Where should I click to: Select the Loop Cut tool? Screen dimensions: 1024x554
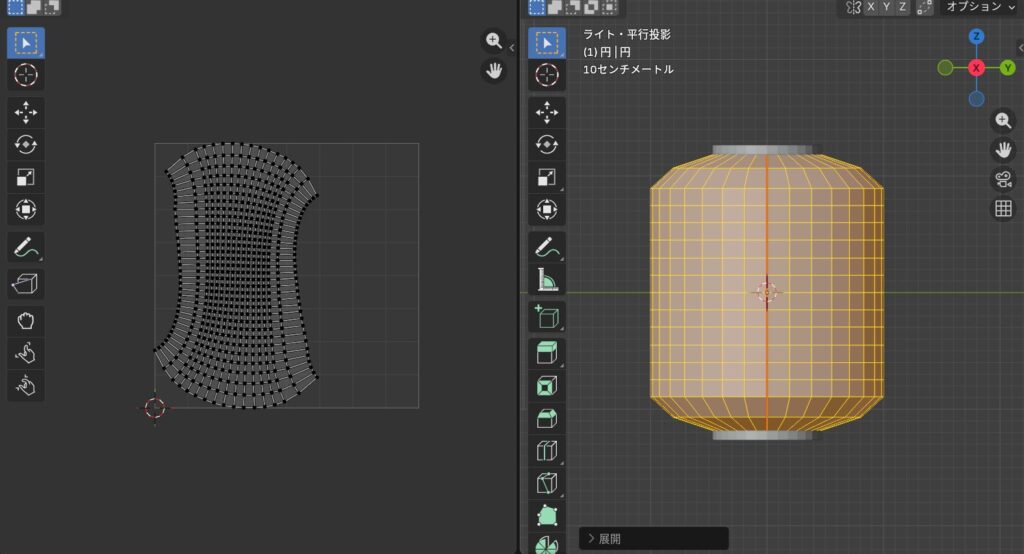click(546, 451)
